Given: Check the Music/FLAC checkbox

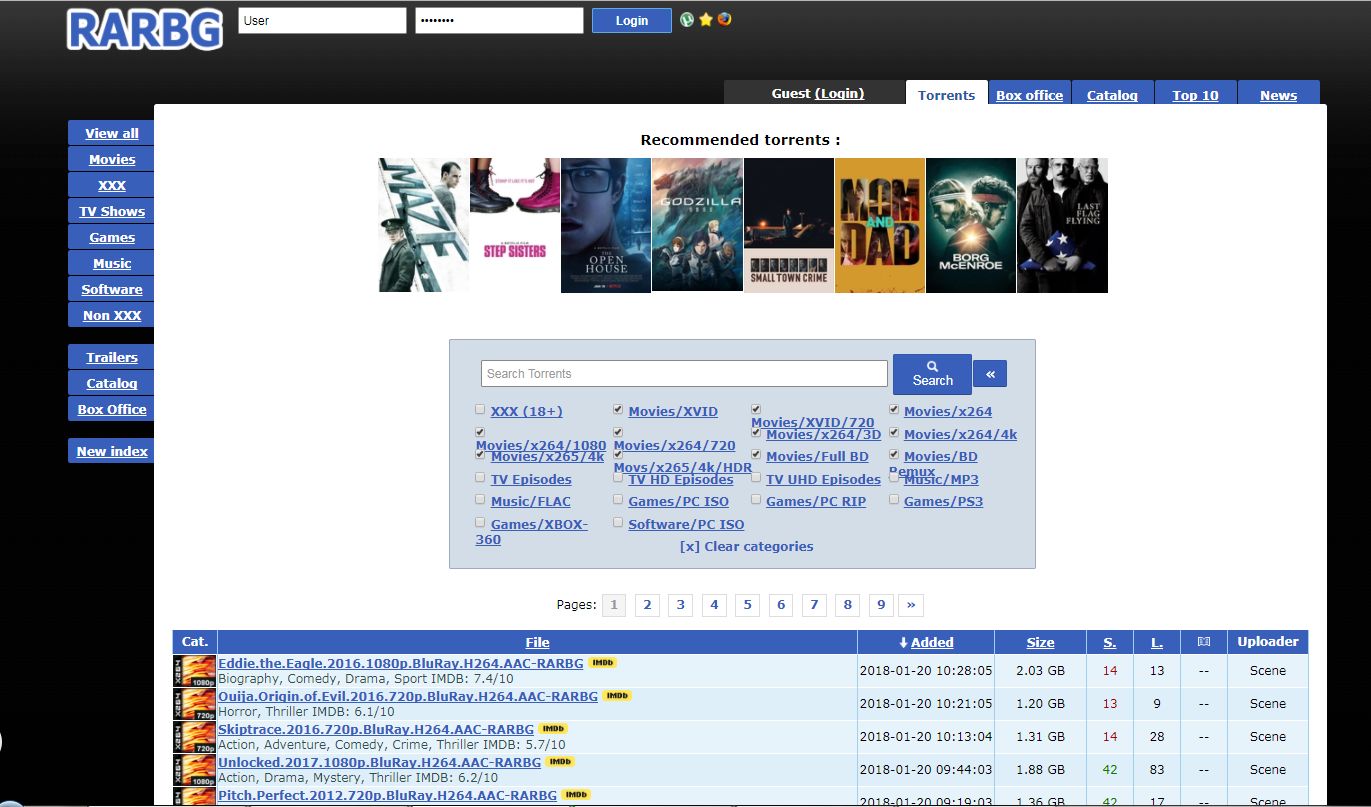Looking at the screenshot, I should coord(480,499).
